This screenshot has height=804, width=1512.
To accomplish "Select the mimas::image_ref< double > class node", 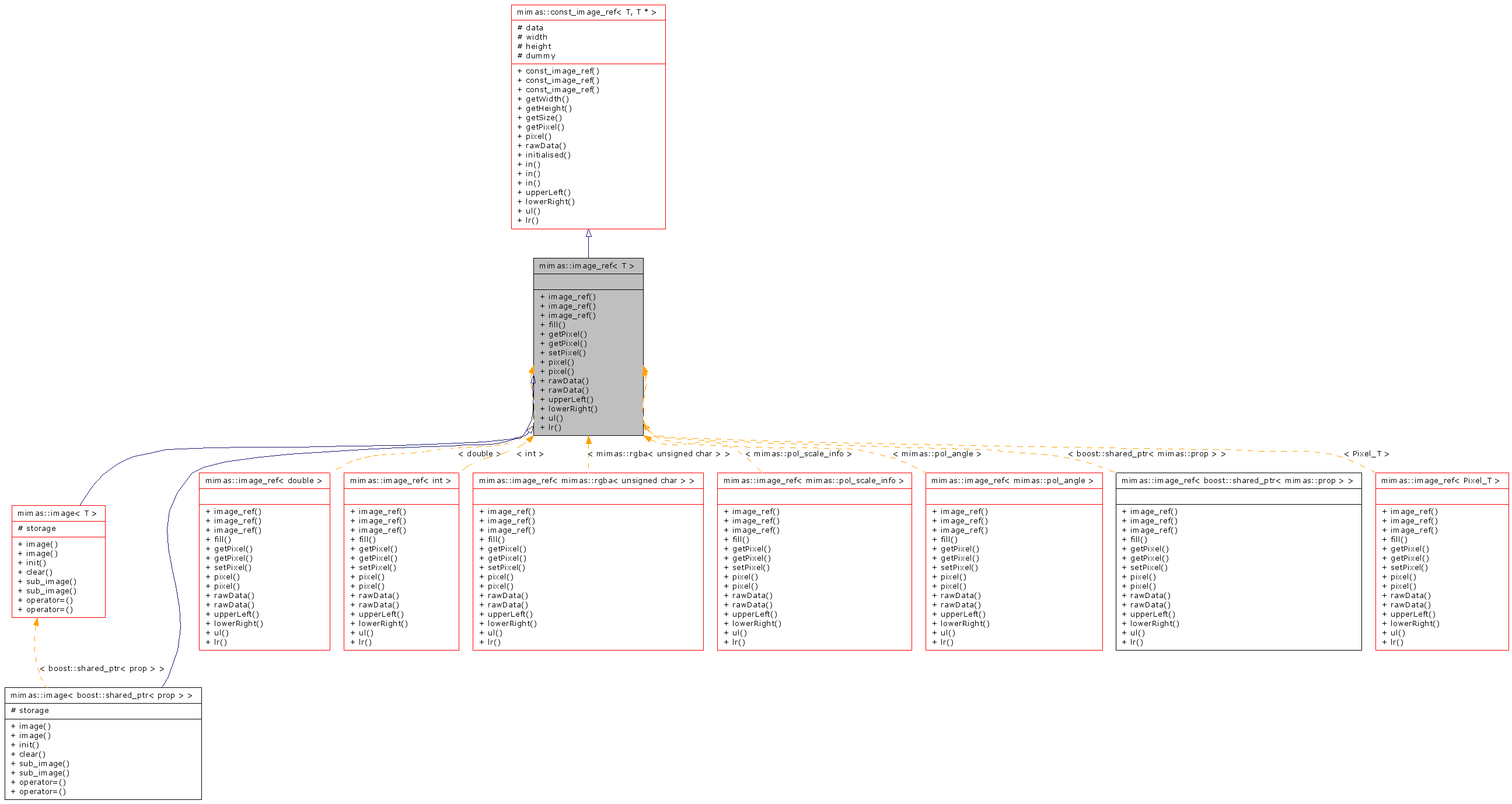I will coord(264,481).
